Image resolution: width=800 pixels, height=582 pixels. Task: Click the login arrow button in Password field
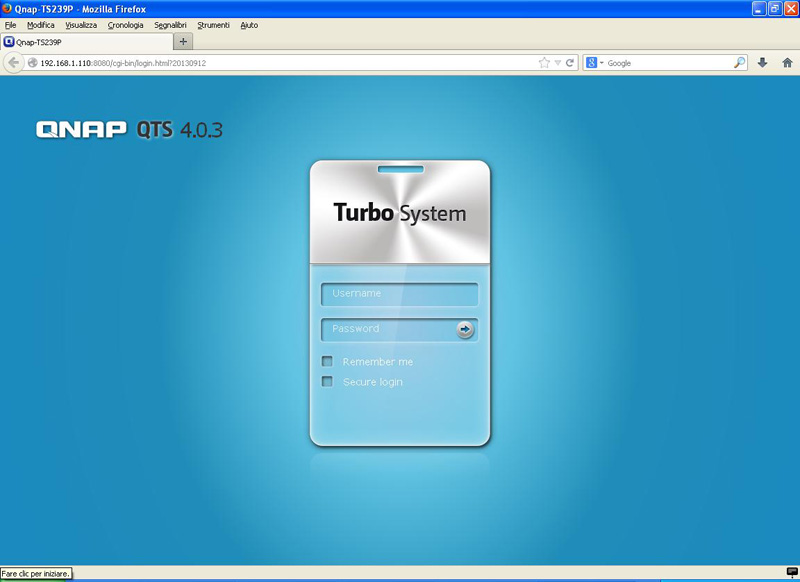(465, 329)
